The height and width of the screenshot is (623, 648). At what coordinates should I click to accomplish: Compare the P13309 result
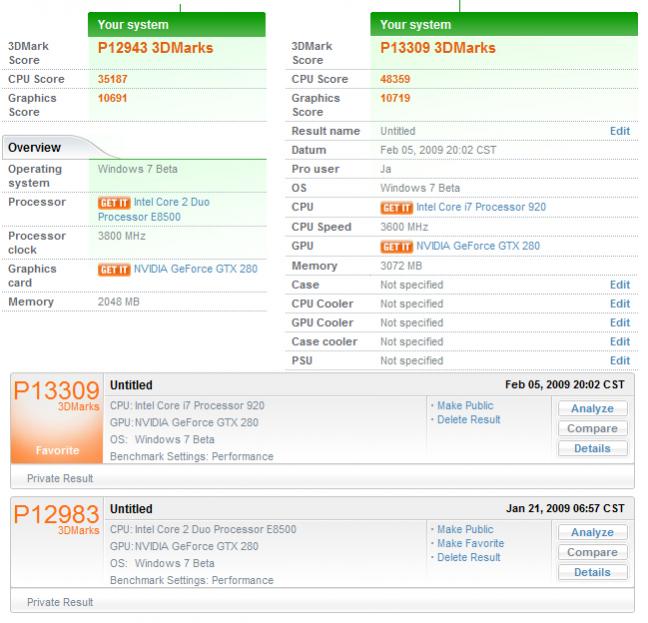point(592,428)
